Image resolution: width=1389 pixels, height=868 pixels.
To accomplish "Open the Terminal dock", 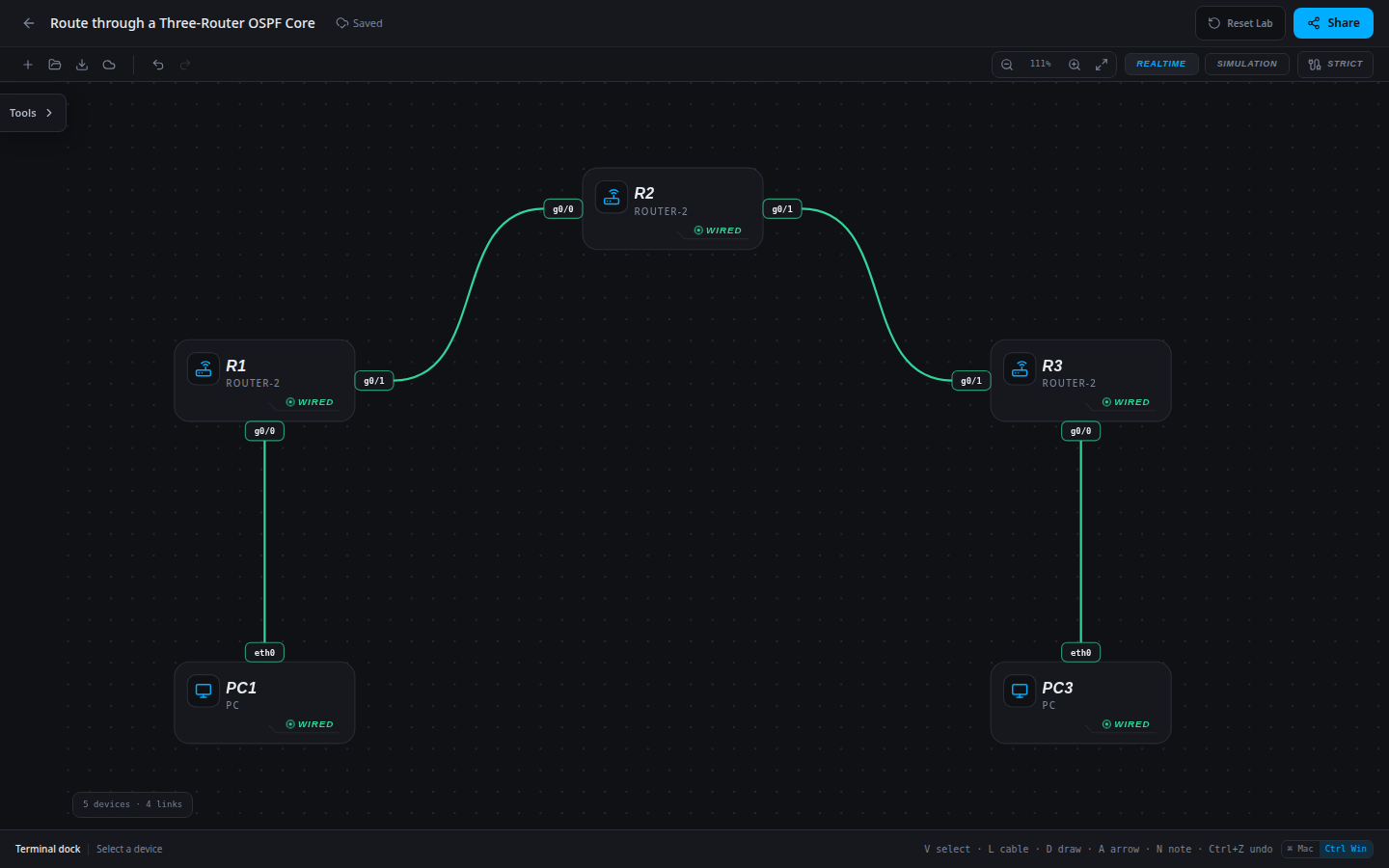I will click(x=48, y=849).
